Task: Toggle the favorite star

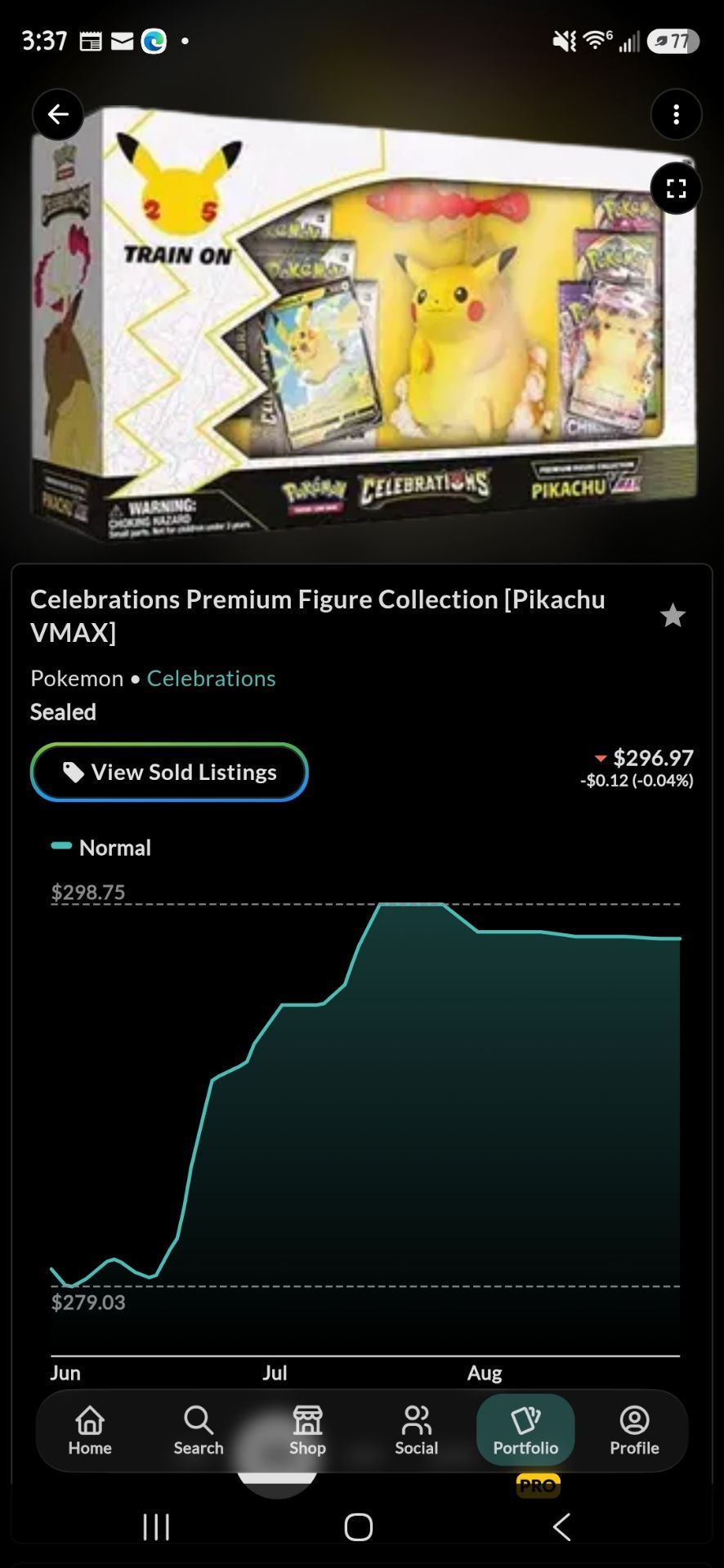Action: click(x=673, y=615)
